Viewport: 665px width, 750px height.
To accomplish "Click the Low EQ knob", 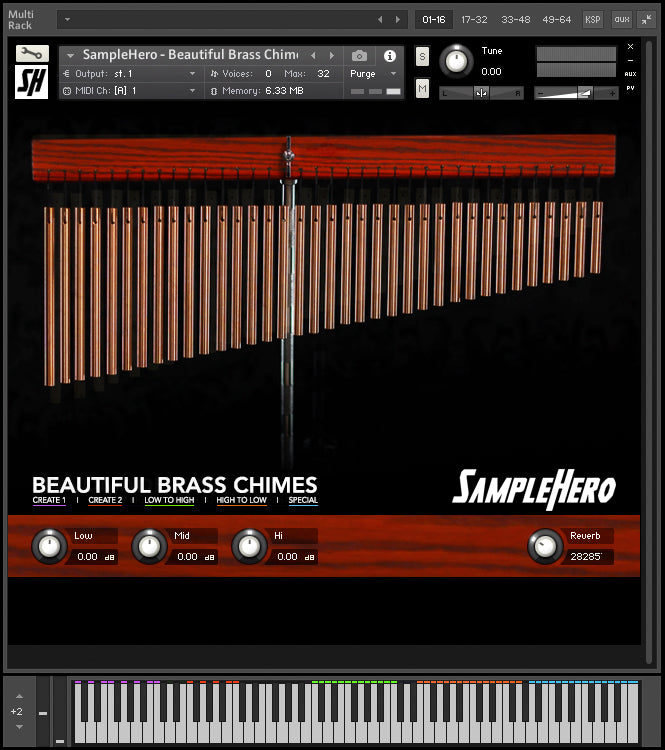I will [49, 546].
